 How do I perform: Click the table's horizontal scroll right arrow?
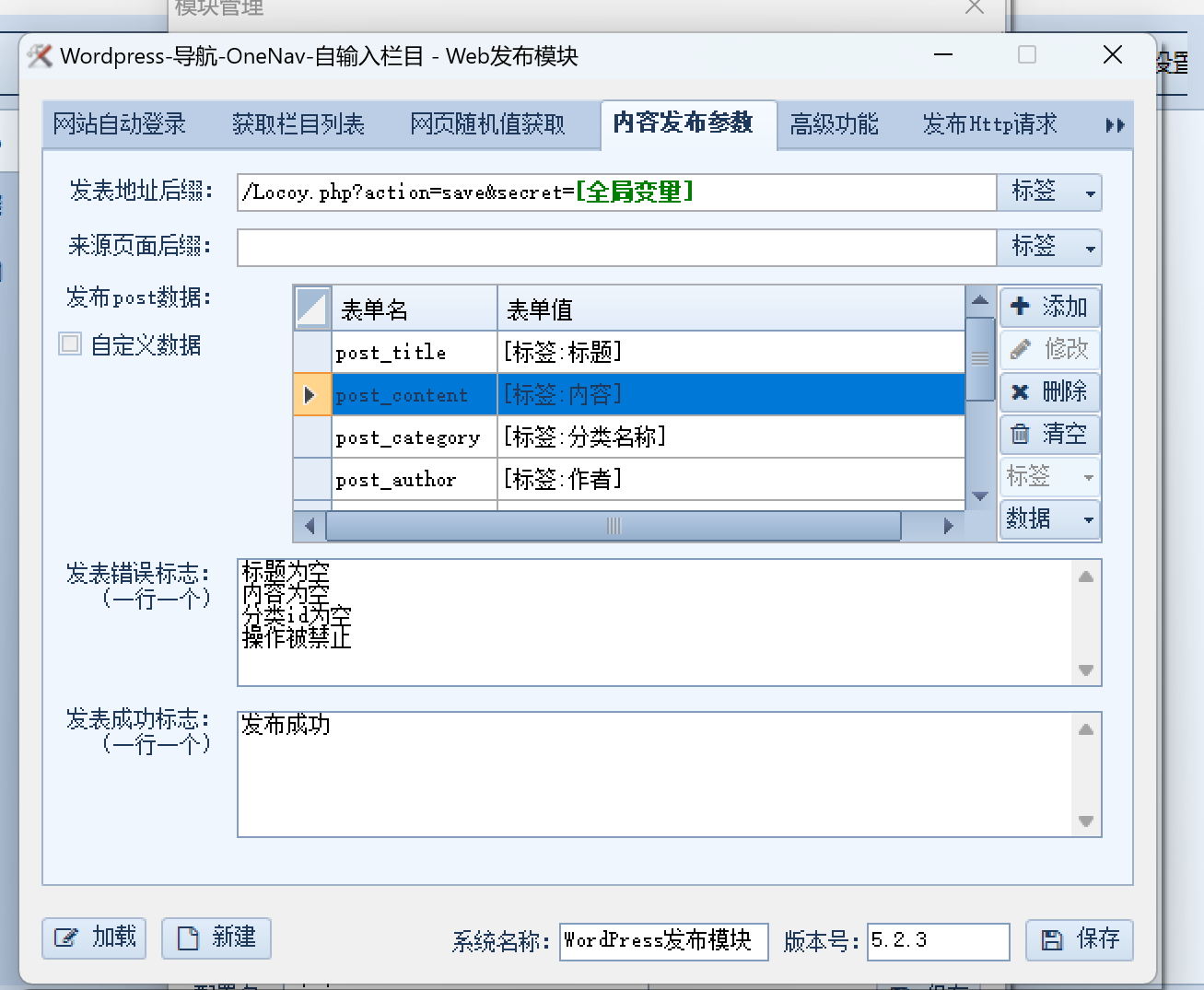949,526
